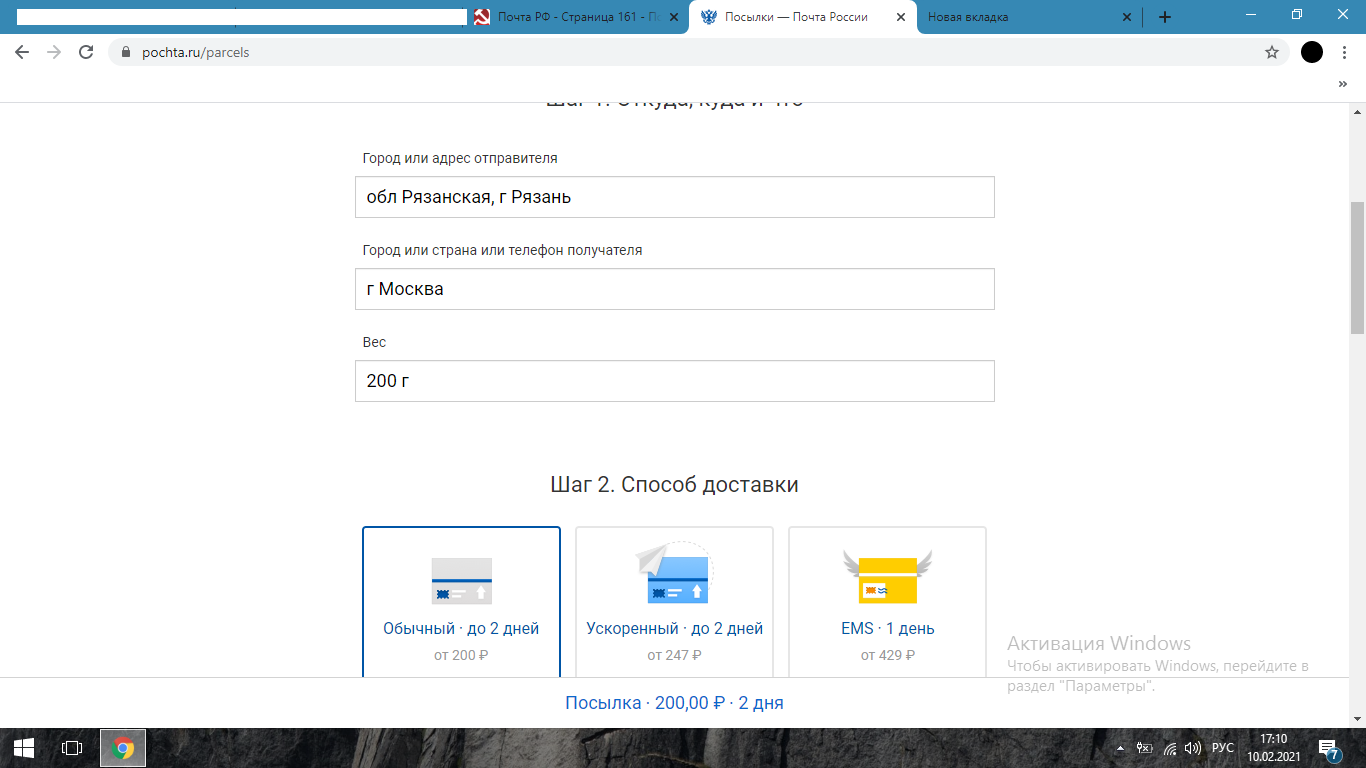Close the Почта РФ - Страница 161 tab

pyautogui.click(x=674, y=17)
